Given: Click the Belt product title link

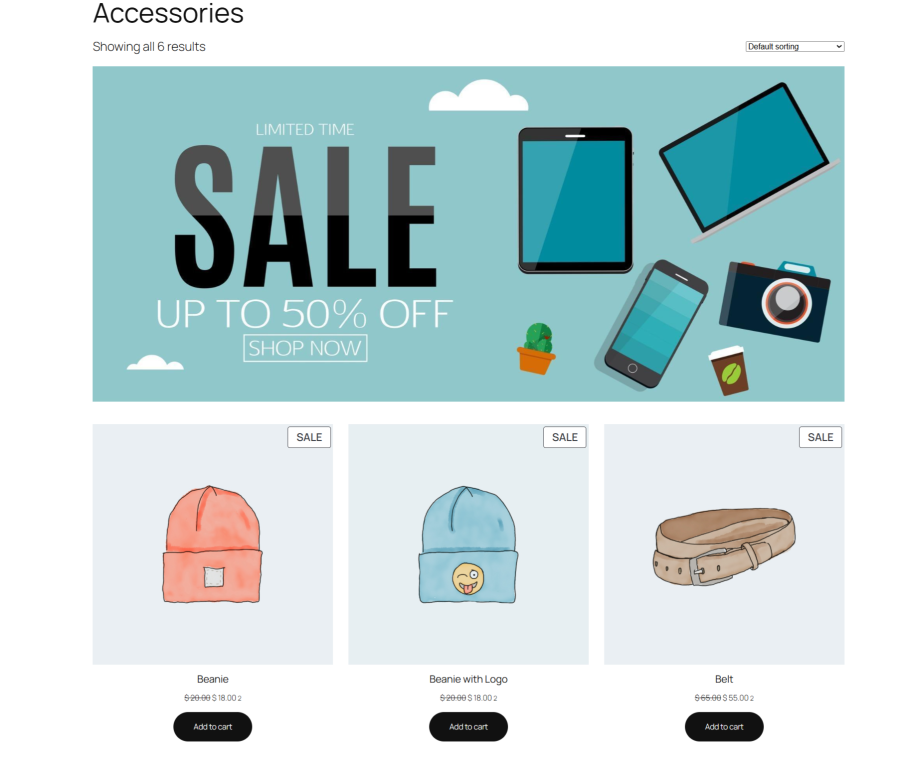Looking at the screenshot, I should (x=724, y=679).
